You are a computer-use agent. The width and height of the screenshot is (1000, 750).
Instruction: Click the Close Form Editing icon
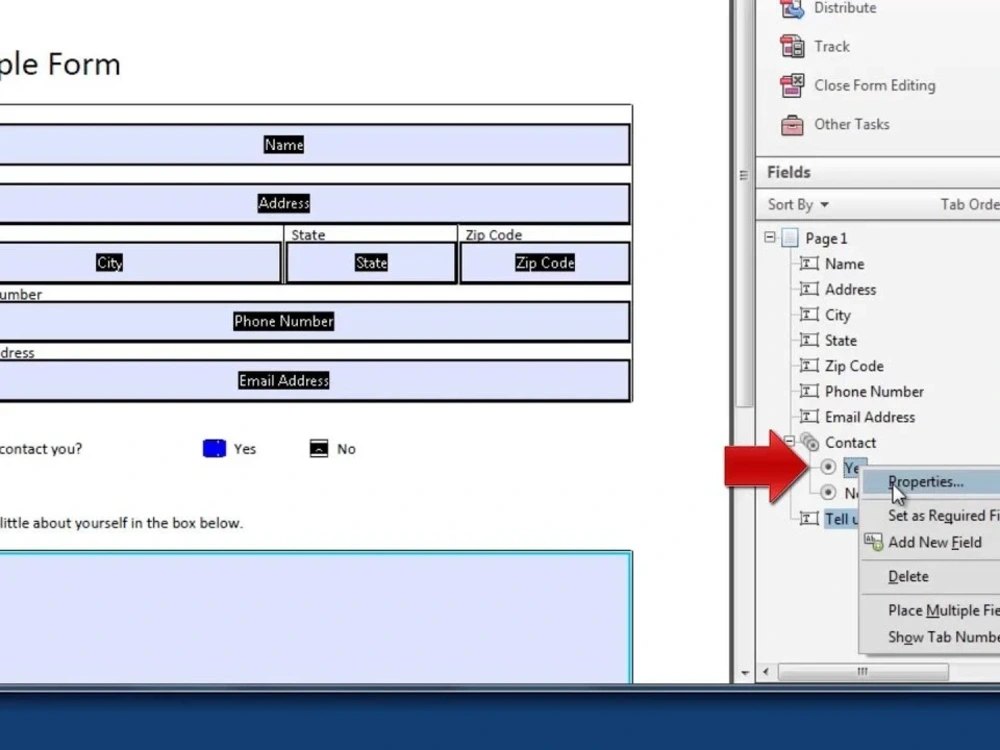coord(791,86)
